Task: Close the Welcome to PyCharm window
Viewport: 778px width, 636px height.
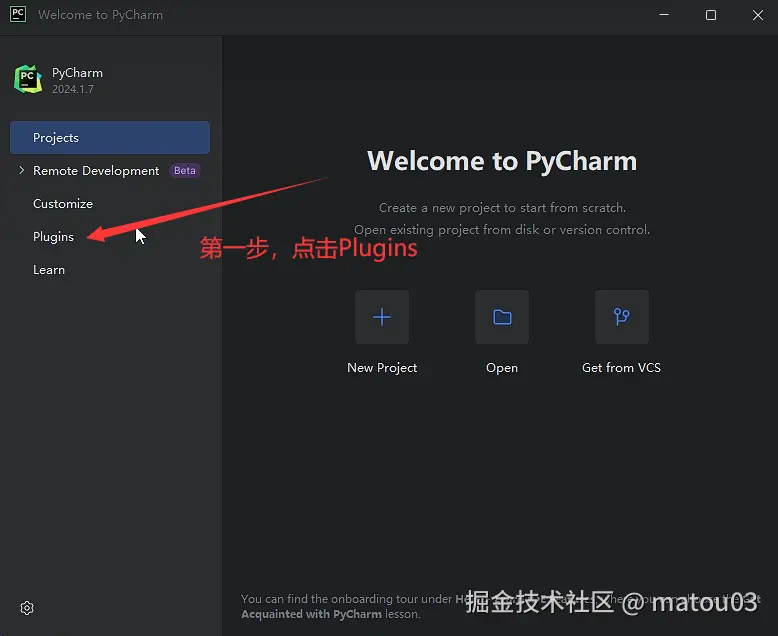Action: click(758, 15)
